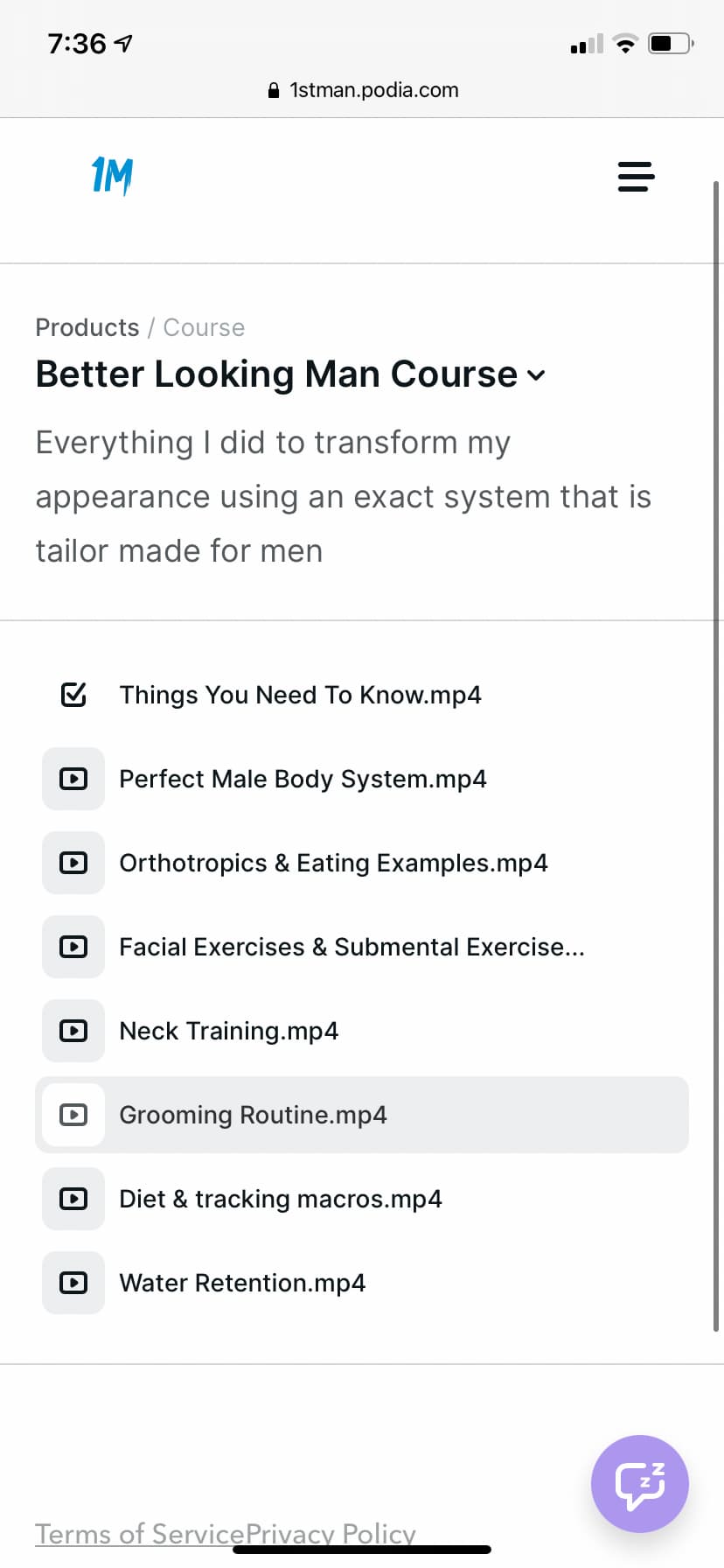This screenshot has width=724, height=1568.
Task: Open Terms of Service link
Action: point(140,1534)
